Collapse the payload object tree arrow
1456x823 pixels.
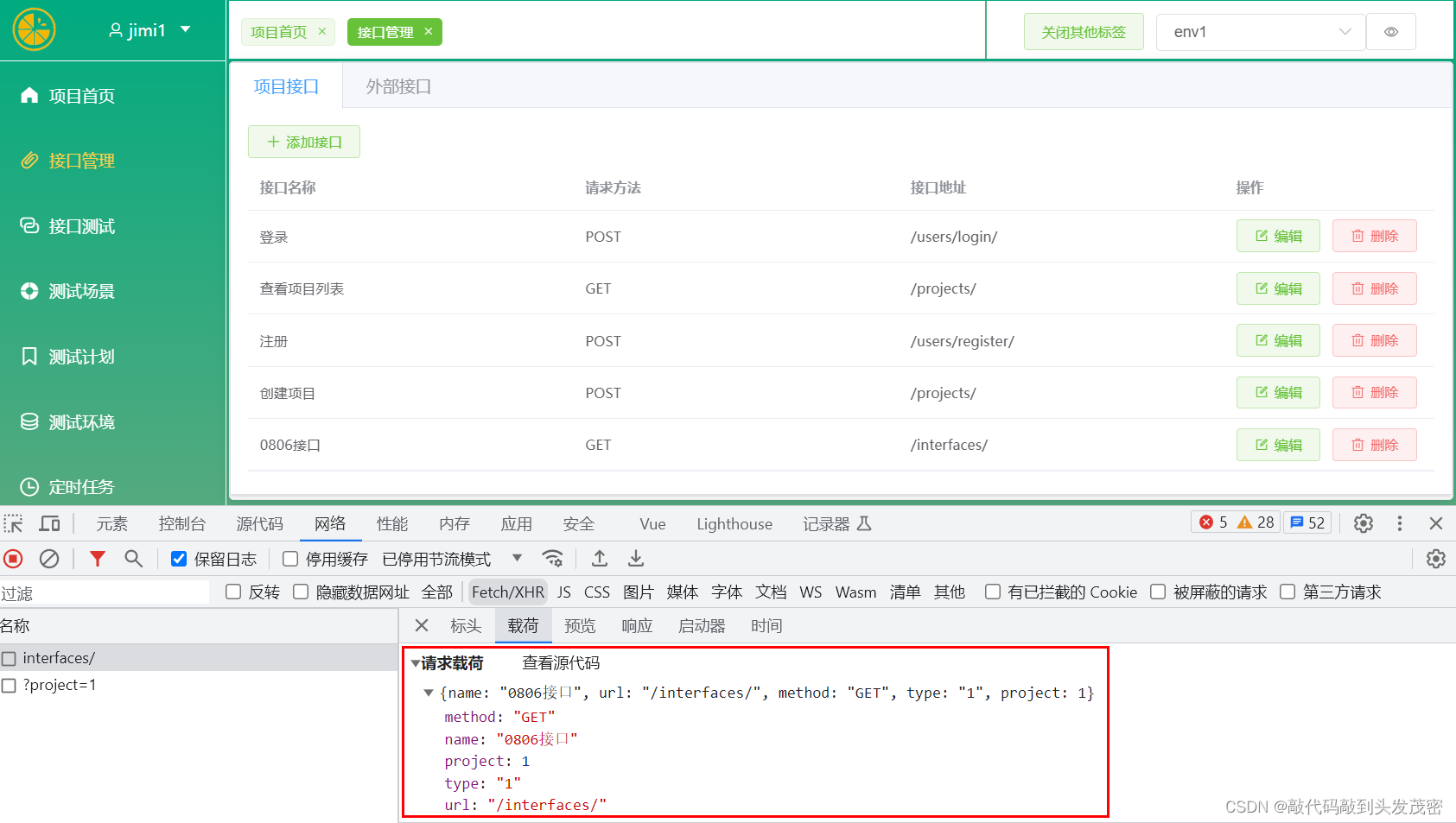(429, 693)
